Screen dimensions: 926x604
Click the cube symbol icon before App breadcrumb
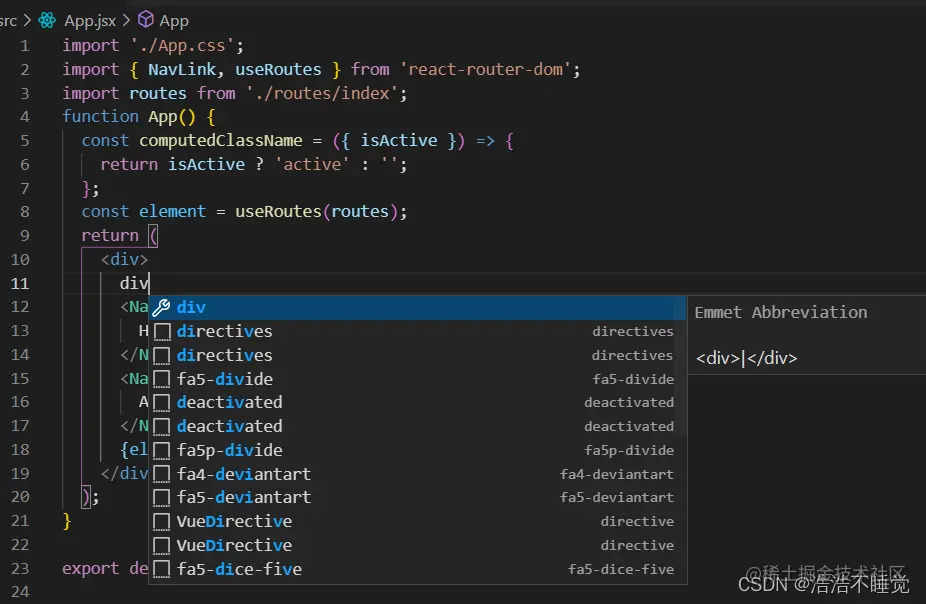tap(145, 20)
